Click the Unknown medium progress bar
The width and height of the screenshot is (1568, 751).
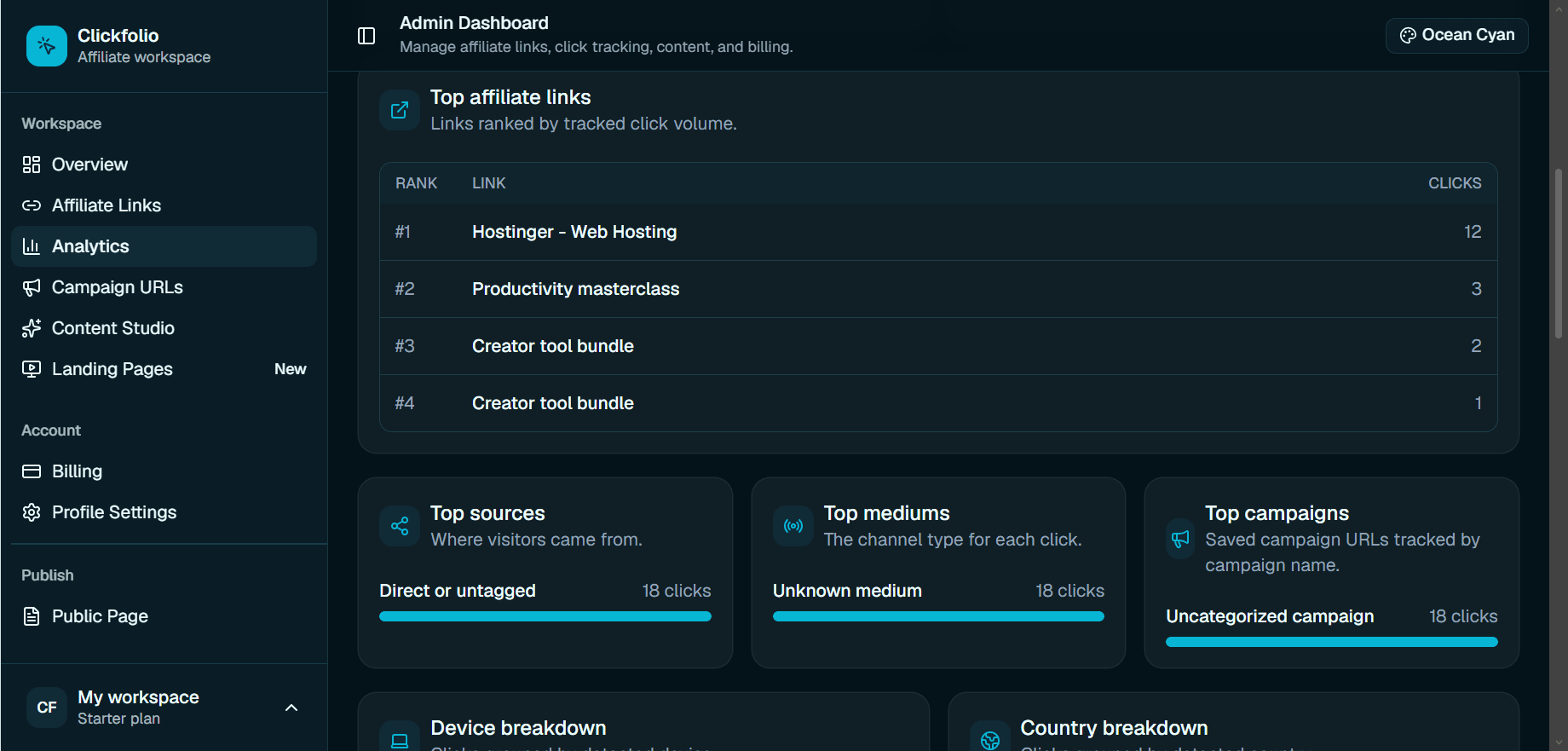(938, 616)
